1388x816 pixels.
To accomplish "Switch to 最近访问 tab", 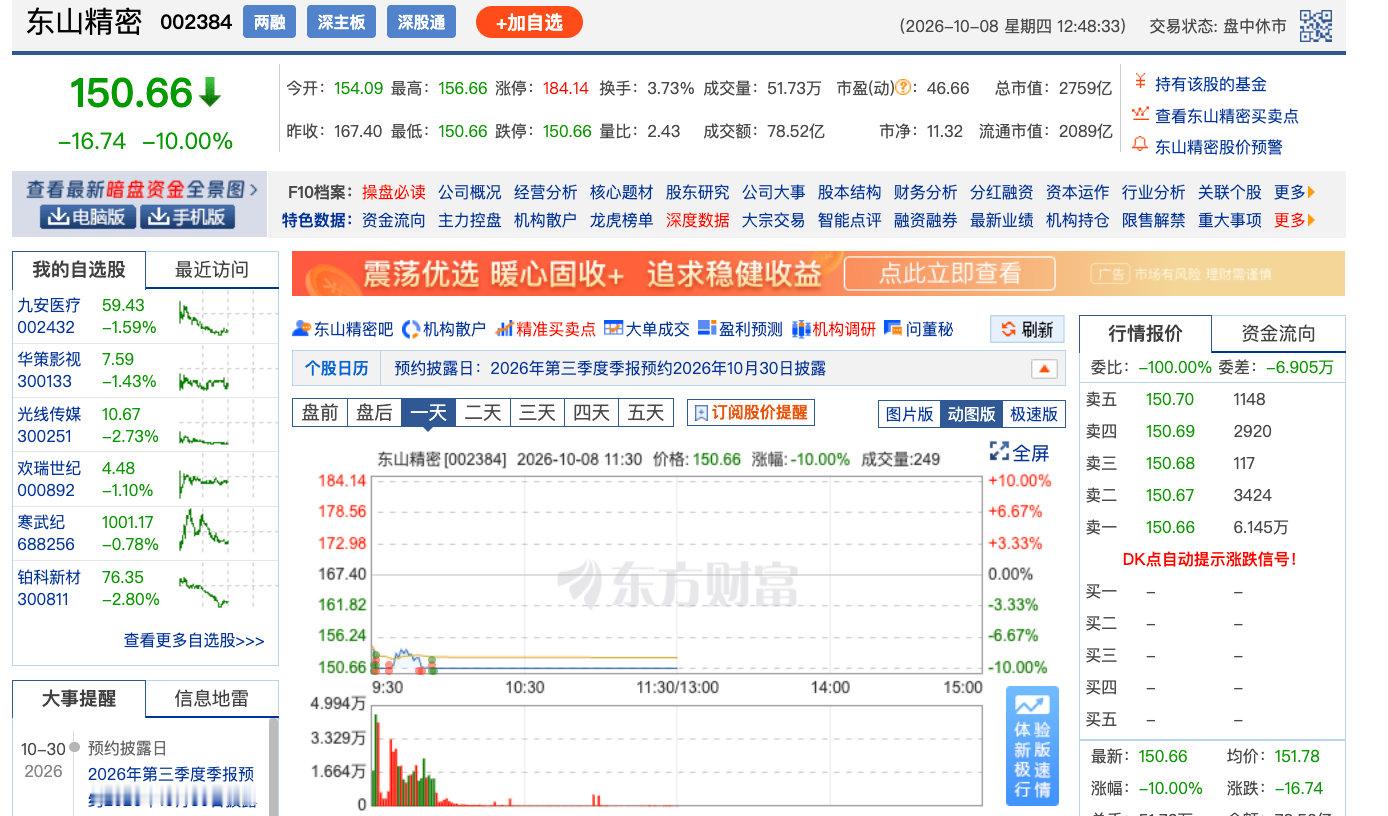I will click(x=212, y=270).
